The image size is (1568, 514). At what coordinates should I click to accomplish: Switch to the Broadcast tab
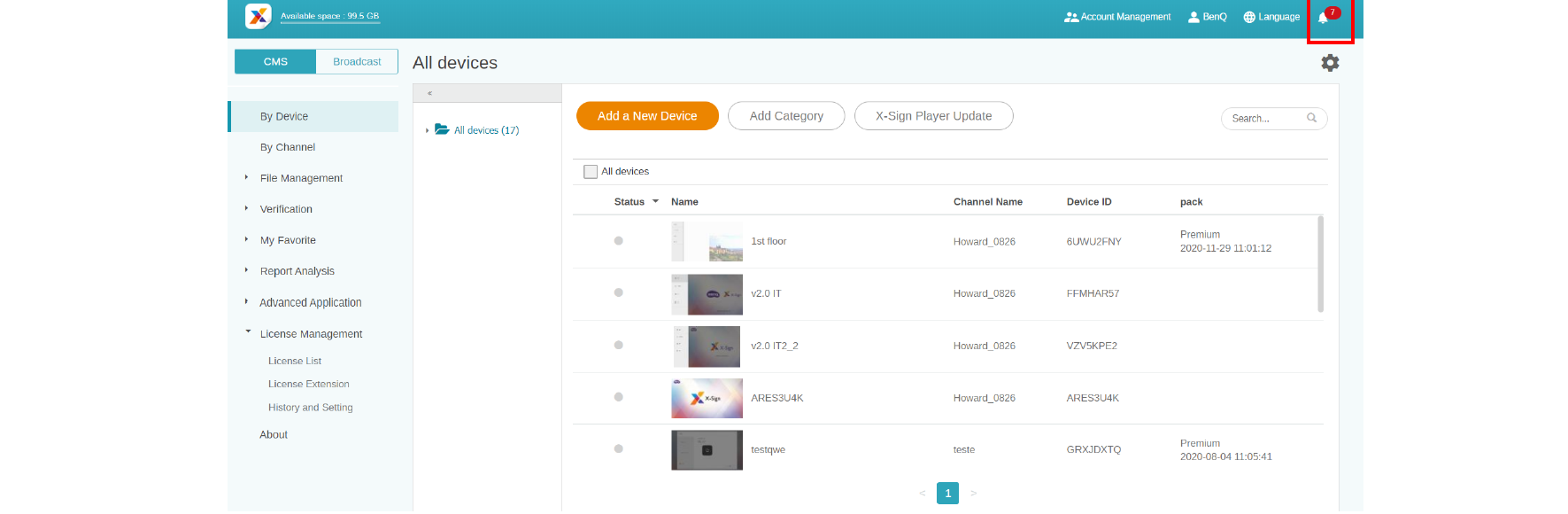357,62
